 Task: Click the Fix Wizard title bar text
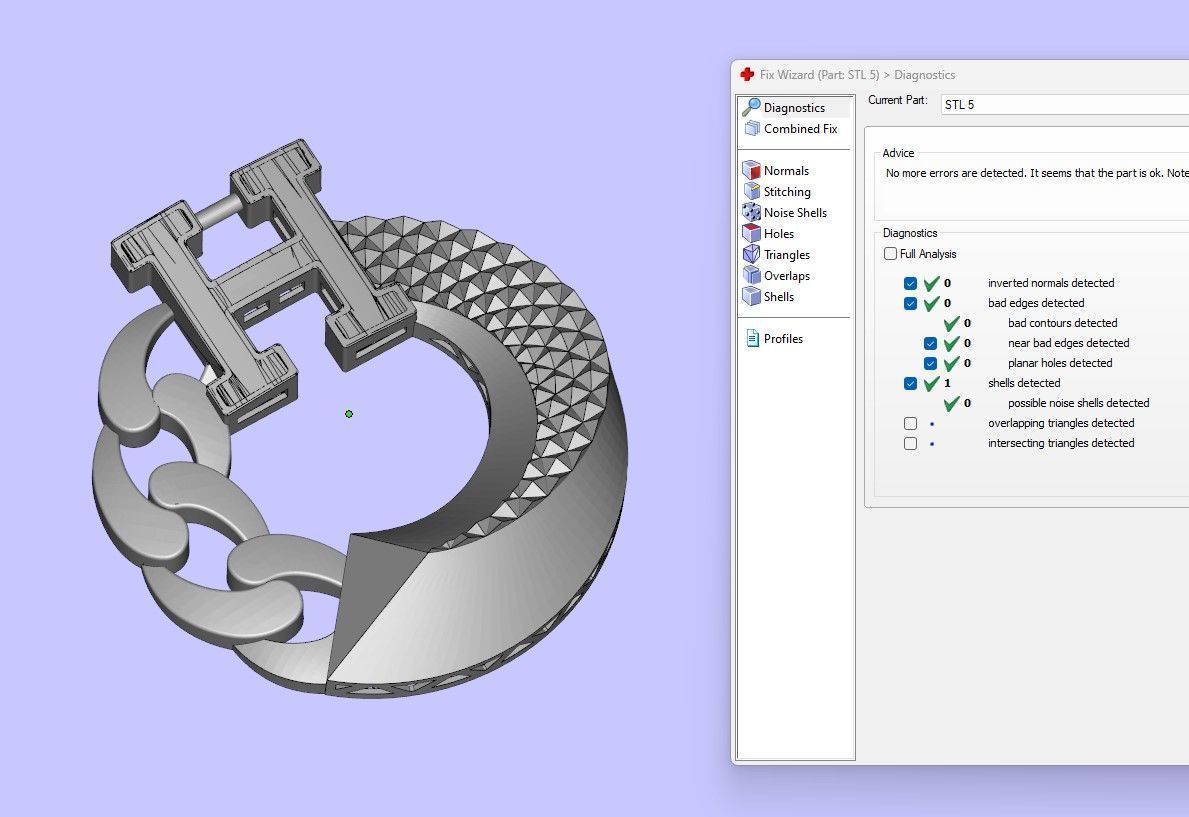pos(857,75)
